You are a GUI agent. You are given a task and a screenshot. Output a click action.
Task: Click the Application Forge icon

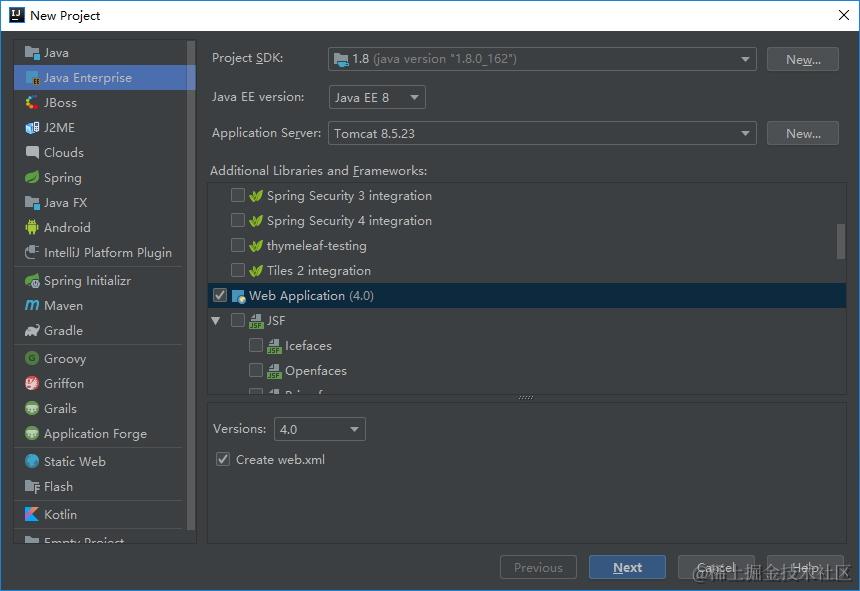(x=32, y=434)
